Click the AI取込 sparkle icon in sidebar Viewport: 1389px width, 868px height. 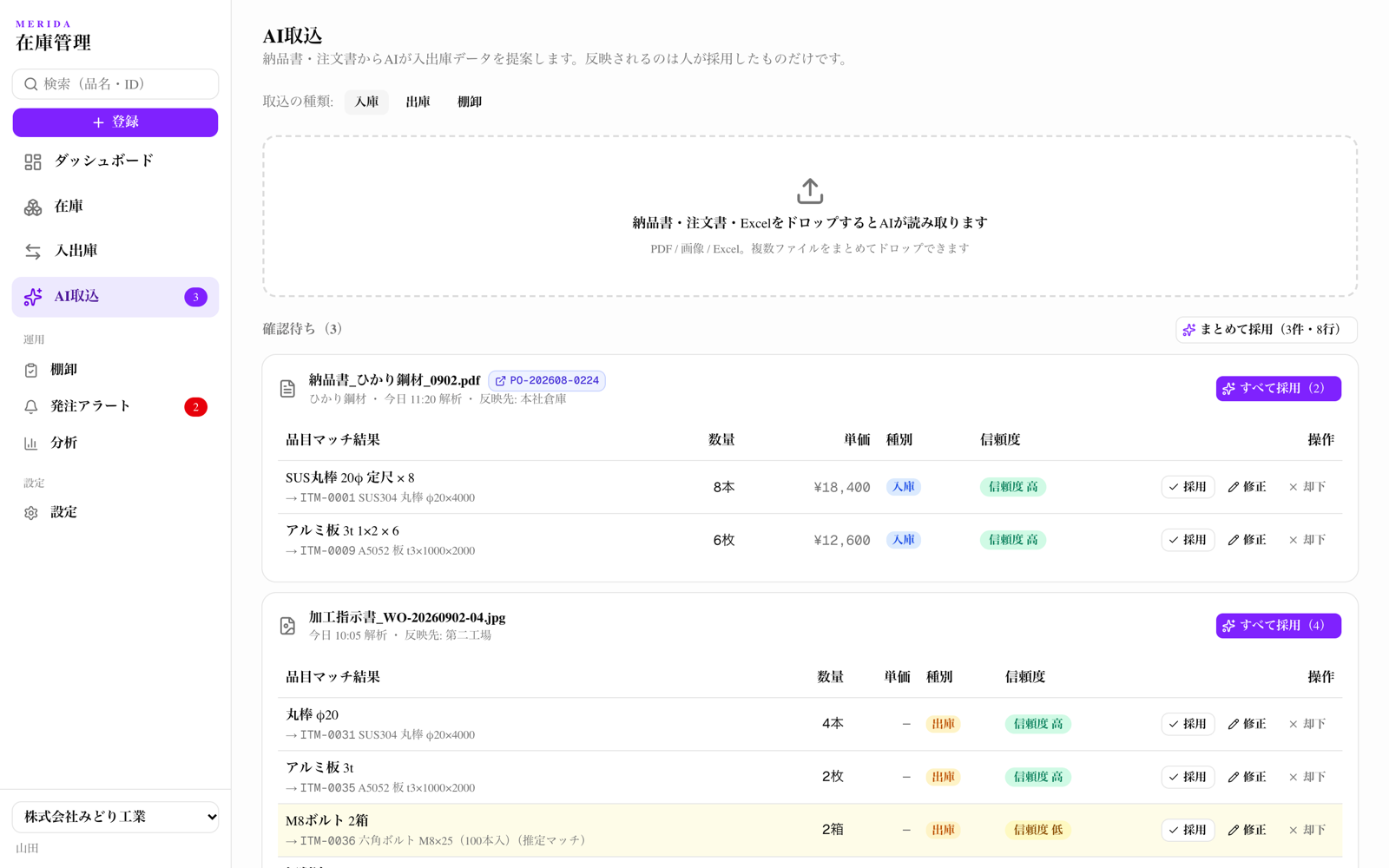coord(33,297)
